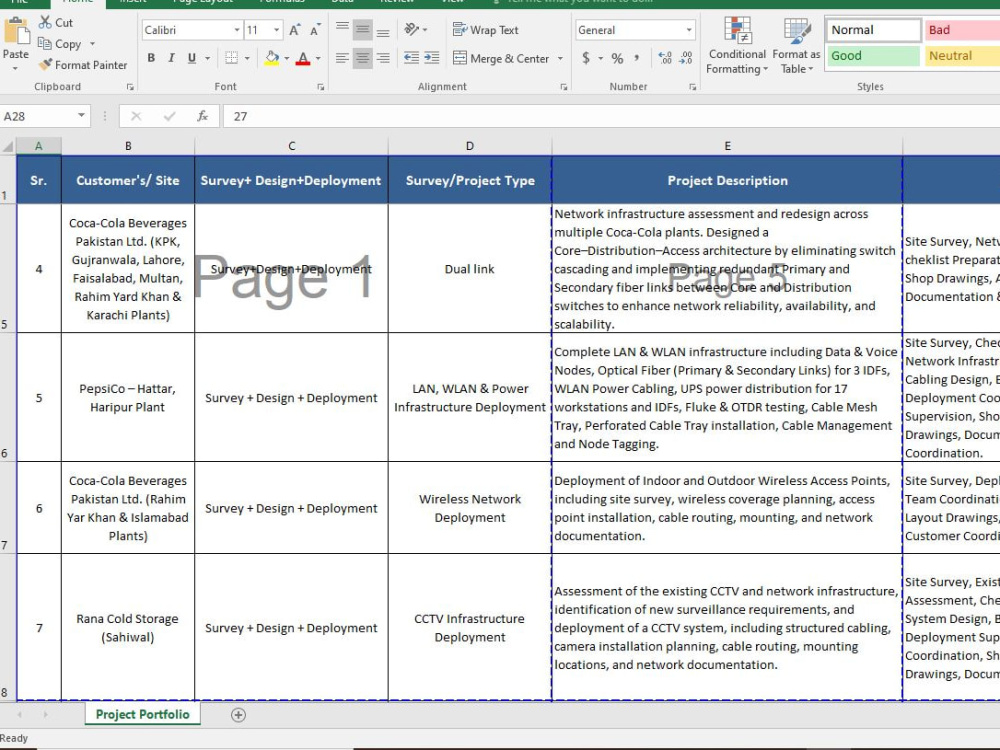Cancel formula entry with X
Screen dimensions: 1000x750
(136, 116)
